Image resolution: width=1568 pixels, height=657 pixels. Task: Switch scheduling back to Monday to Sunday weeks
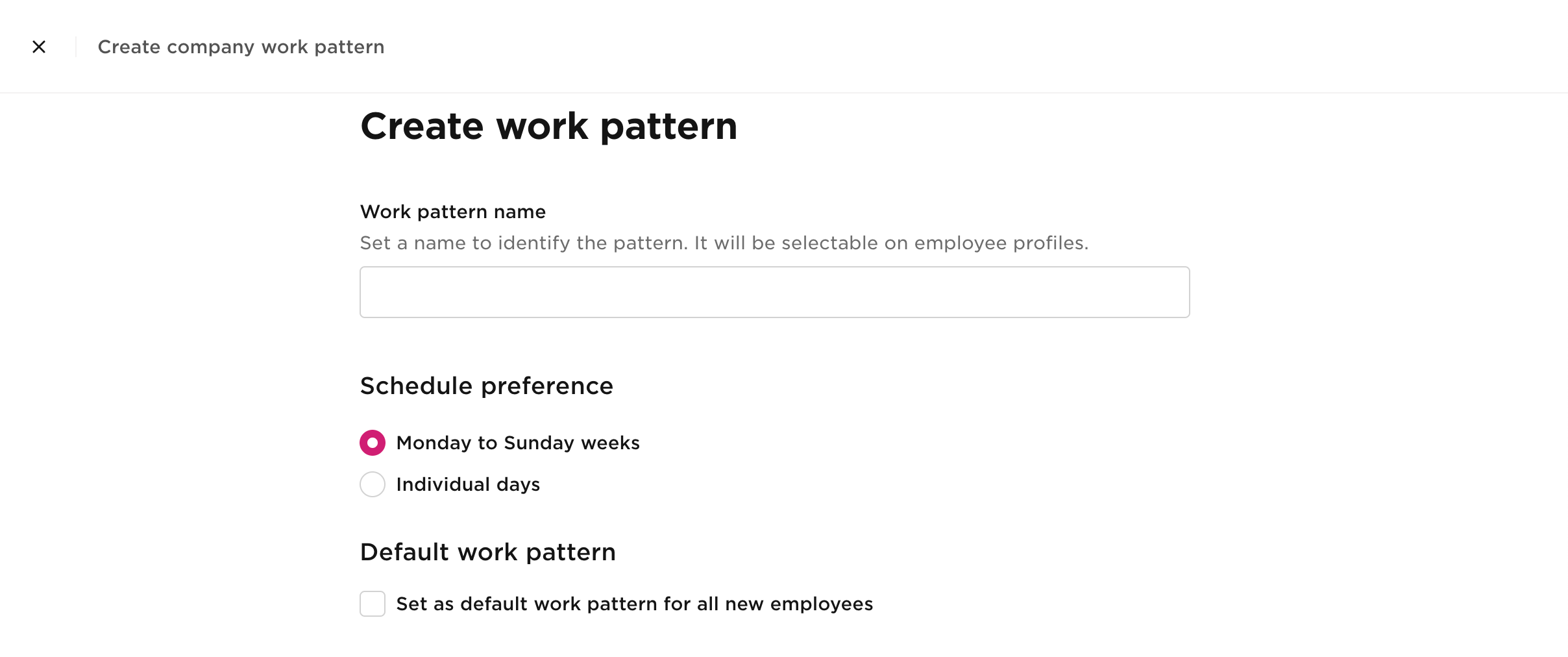tap(372, 443)
